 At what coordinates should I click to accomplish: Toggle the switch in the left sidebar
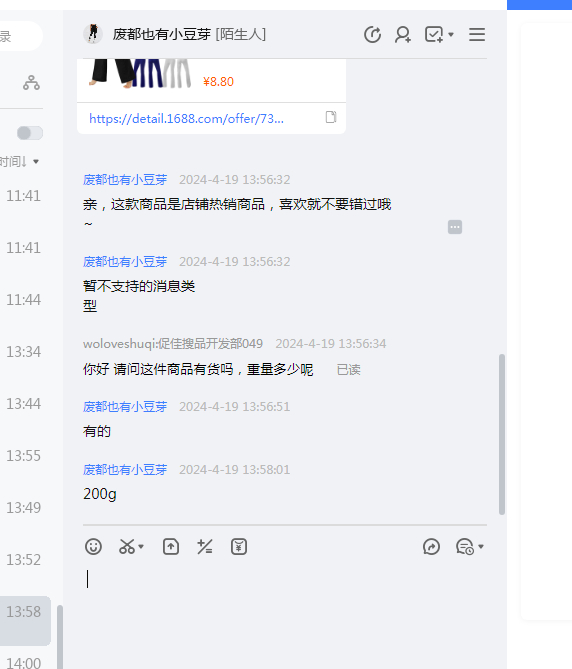30,133
